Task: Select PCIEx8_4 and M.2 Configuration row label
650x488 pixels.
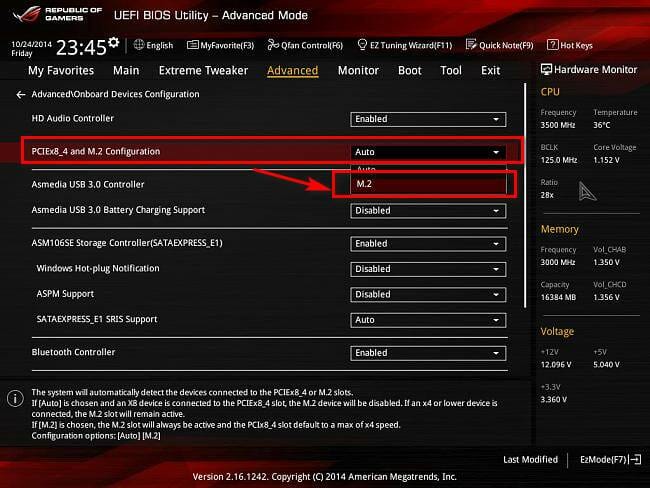Action: point(96,151)
